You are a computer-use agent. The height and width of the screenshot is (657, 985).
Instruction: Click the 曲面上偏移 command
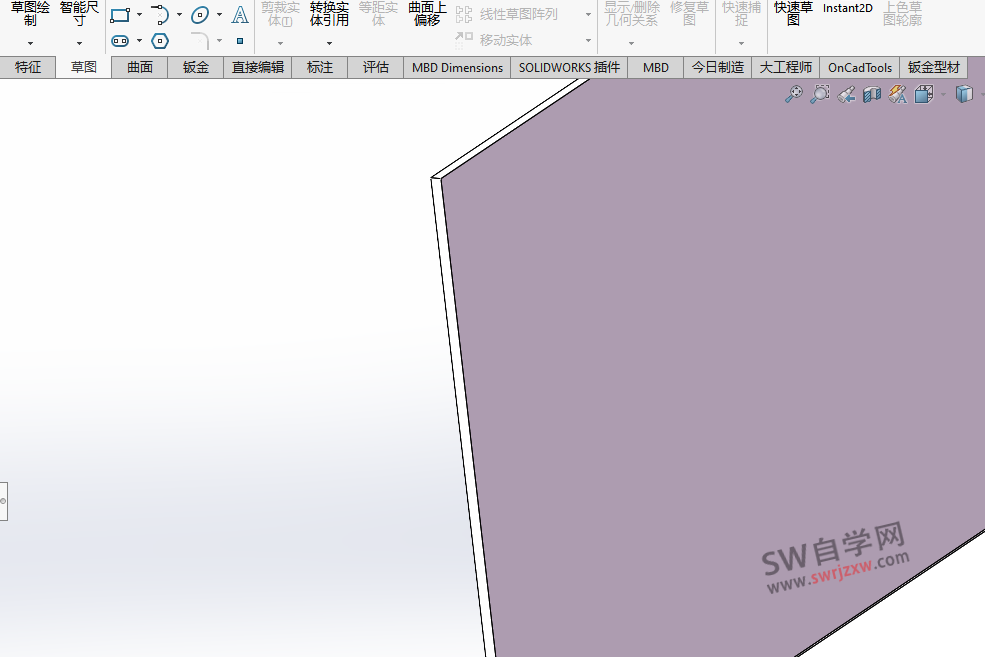pyautogui.click(x=426, y=14)
